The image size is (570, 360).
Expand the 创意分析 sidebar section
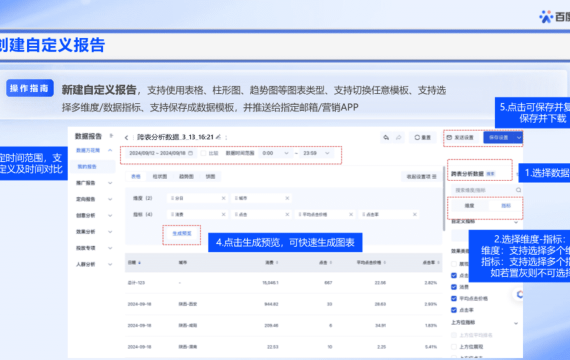point(110,215)
